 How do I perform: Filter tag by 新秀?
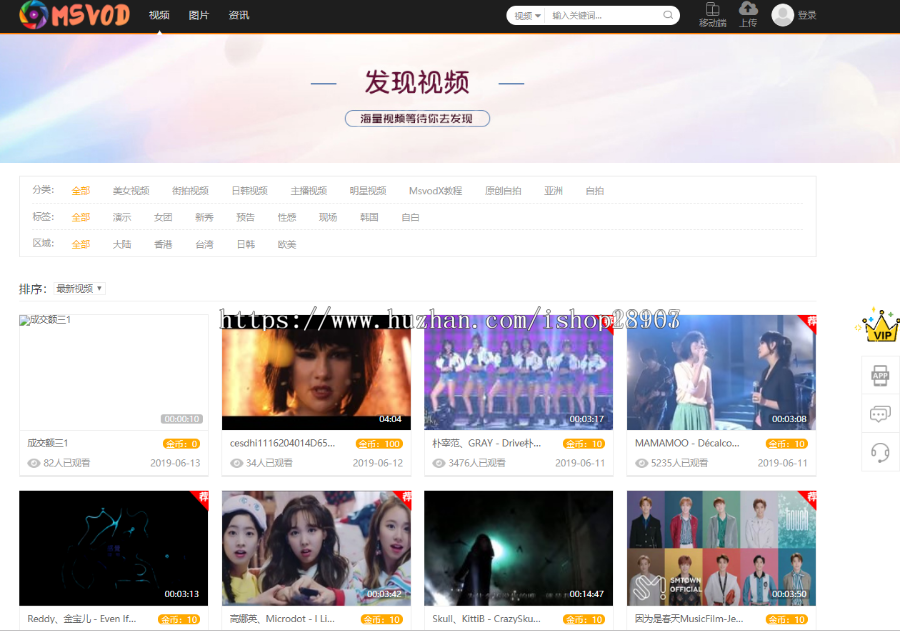coord(204,217)
